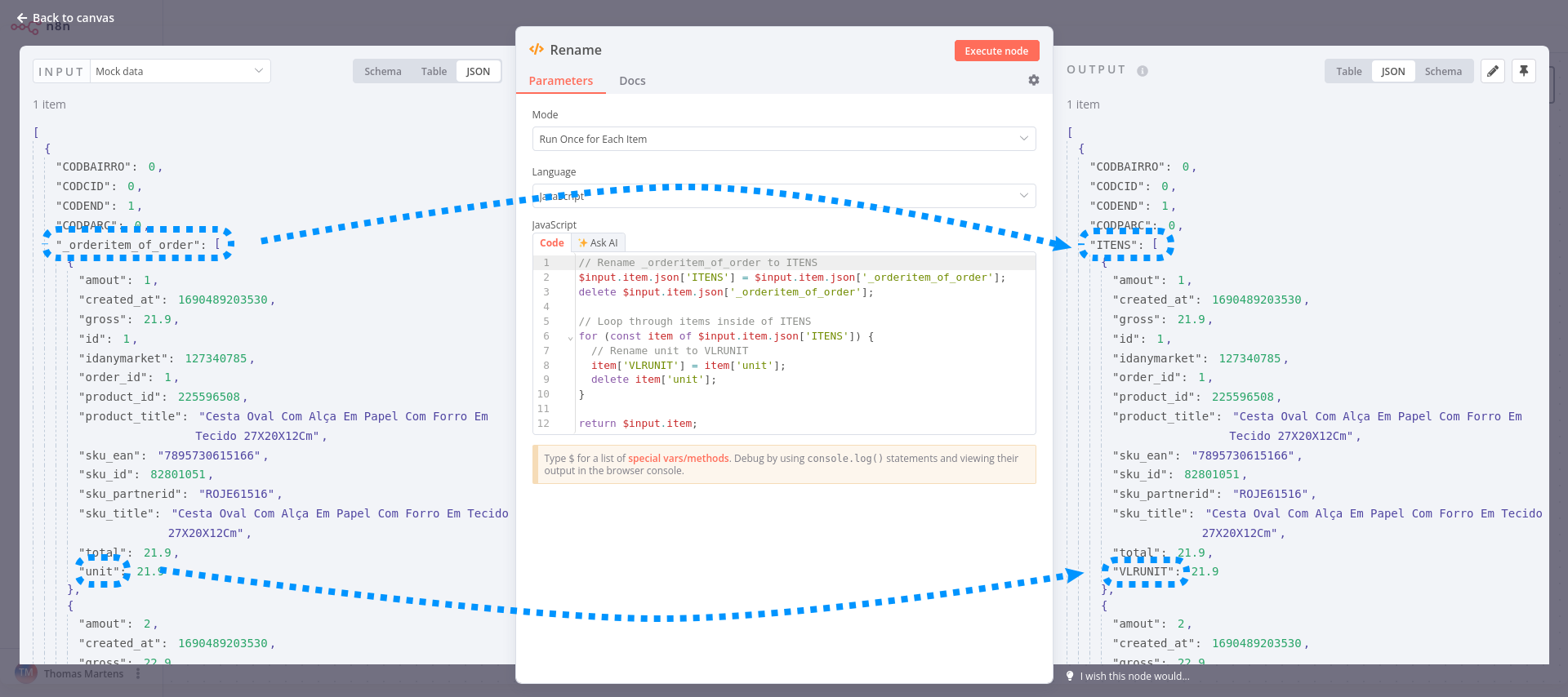
Task: Switch output view to Schema
Action: 1443,72
